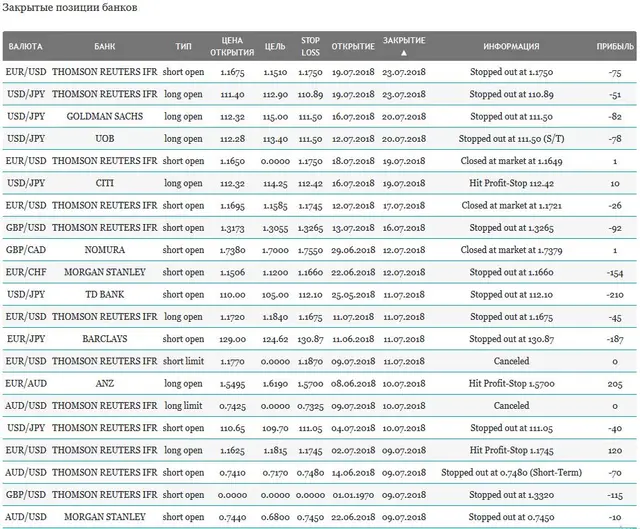The image size is (640, 529).
Task: Click profit value 205
Action: 615,384
